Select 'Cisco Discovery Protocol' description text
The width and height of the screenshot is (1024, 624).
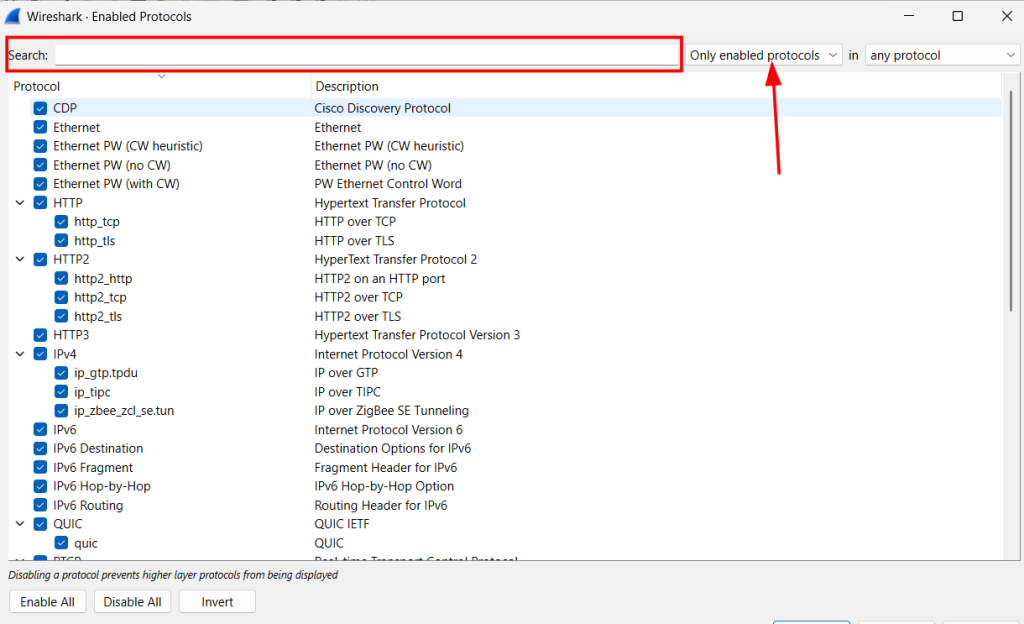(x=383, y=108)
